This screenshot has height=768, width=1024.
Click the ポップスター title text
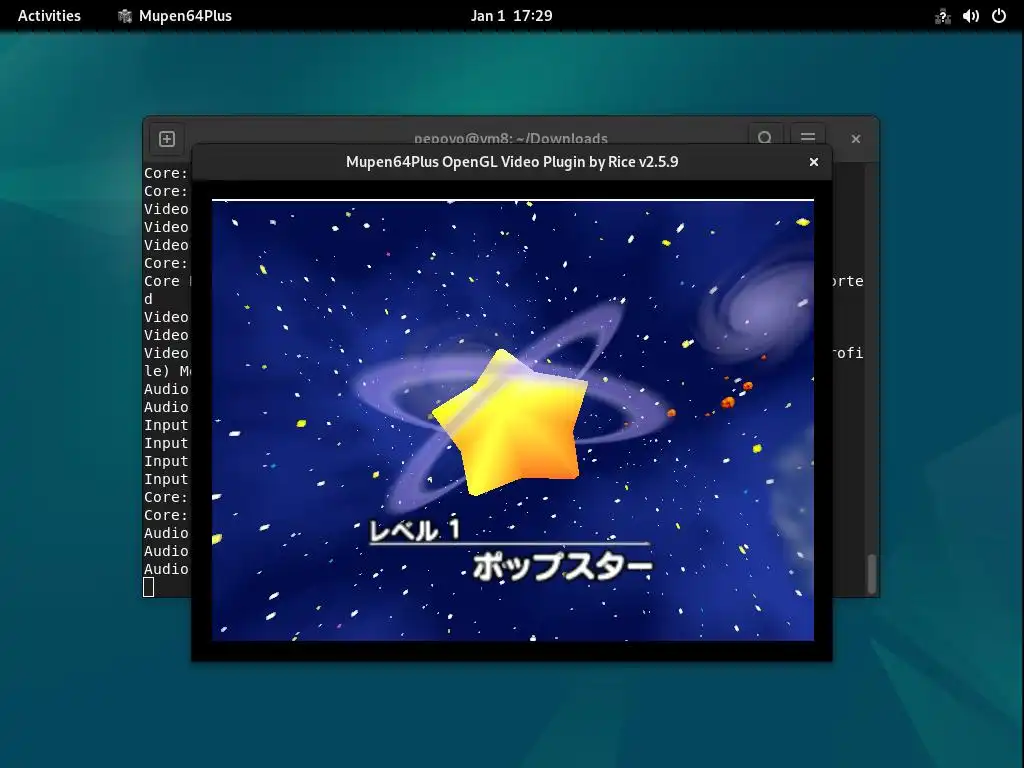562,566
